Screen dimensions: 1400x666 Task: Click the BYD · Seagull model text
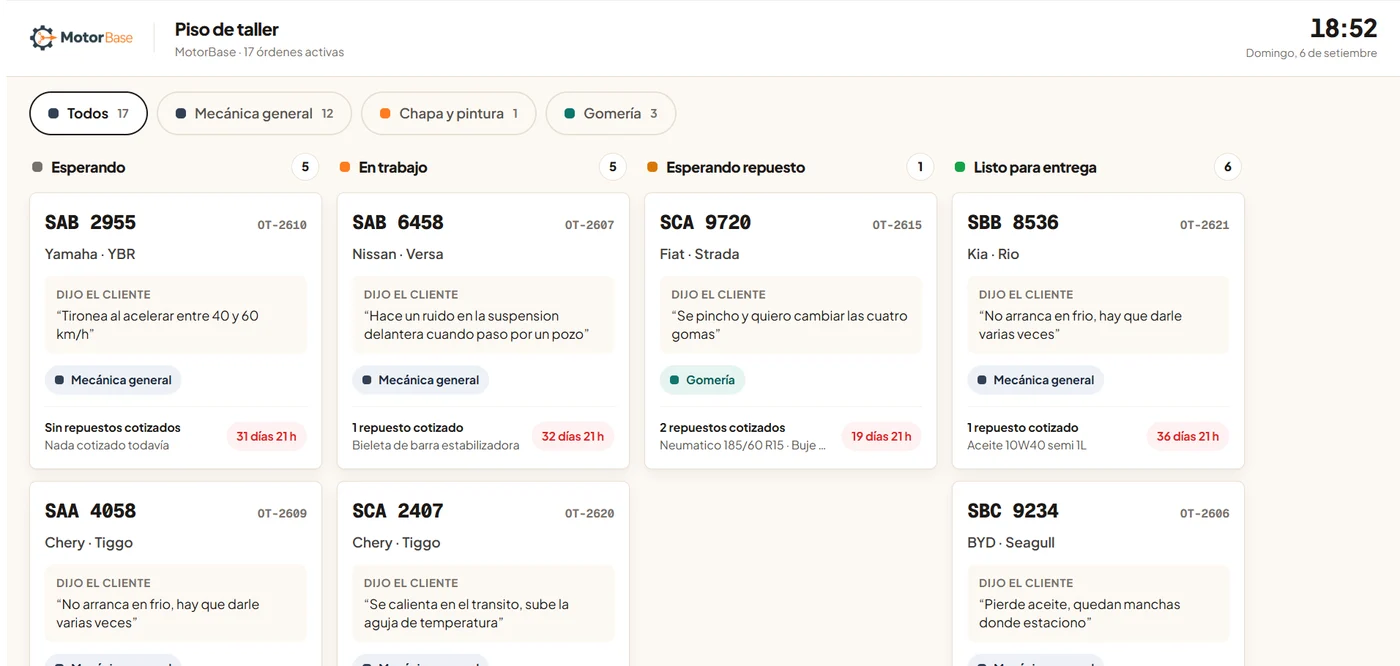coord(1011,542)
